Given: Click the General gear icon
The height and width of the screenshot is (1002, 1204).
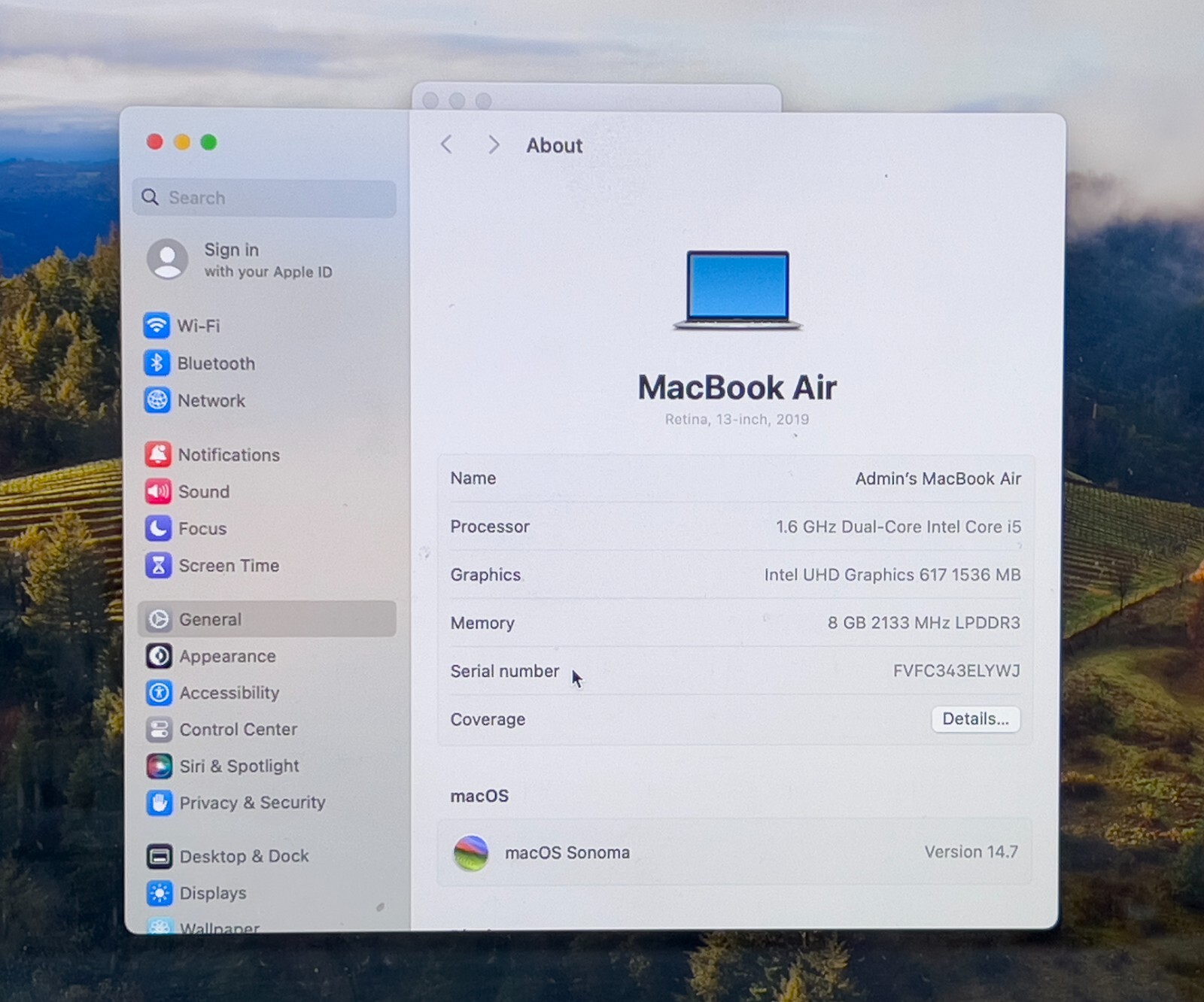Looking at the screenshot, I should 159,619.
